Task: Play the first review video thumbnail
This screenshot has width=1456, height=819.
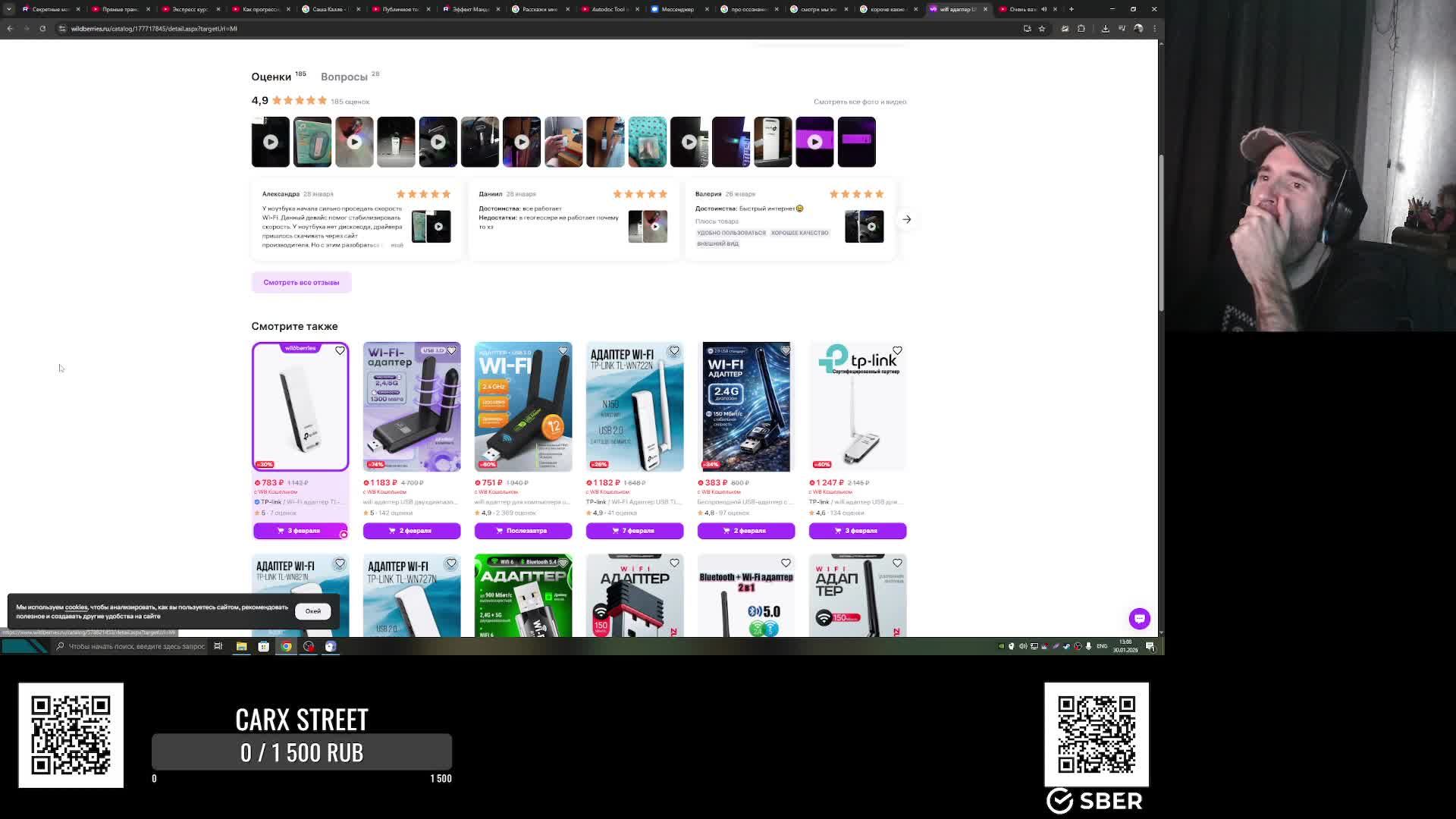Action: [x=271, y=142]
